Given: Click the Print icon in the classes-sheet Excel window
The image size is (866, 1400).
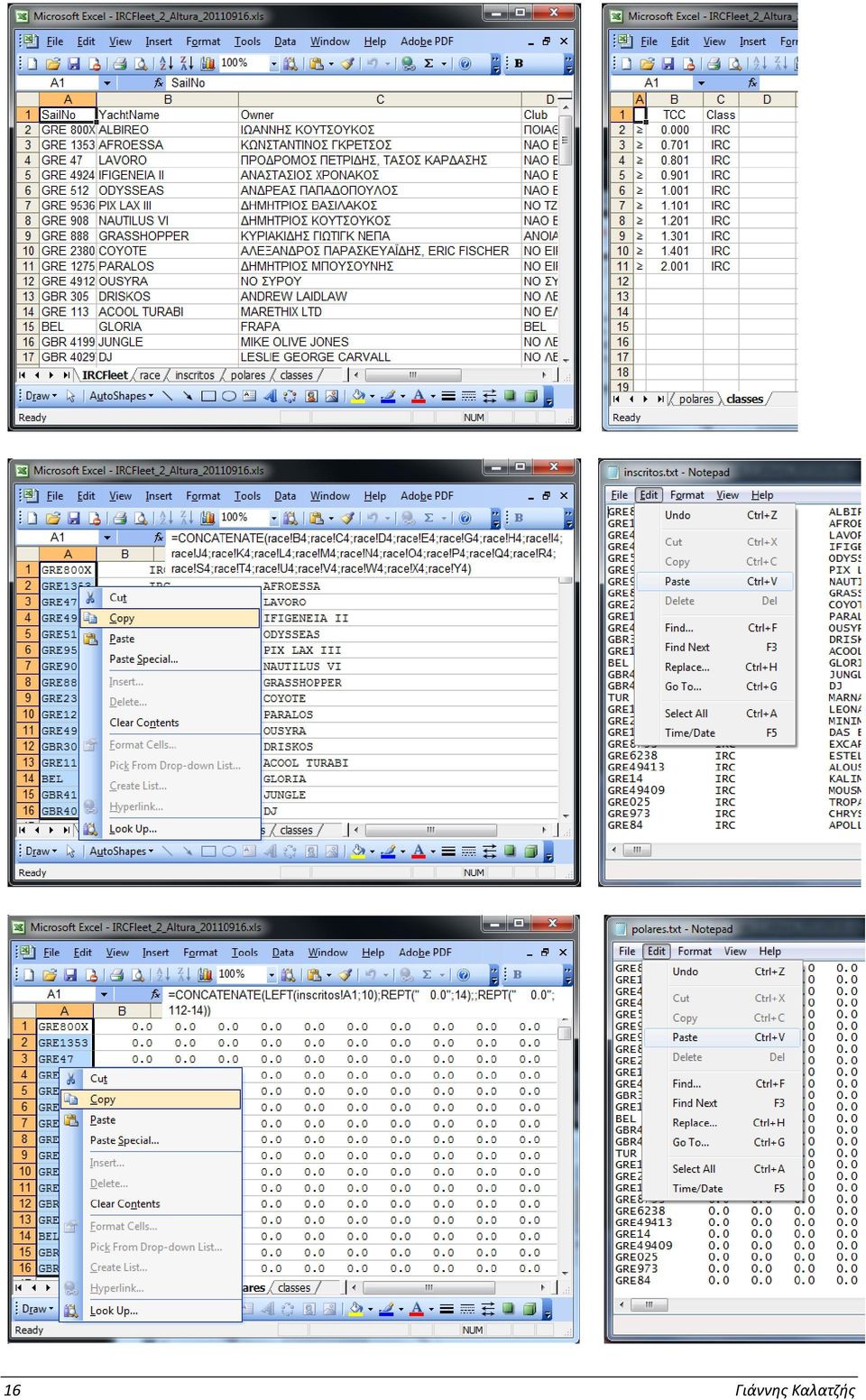Looking at the screenshot, I should click(714, 64).
